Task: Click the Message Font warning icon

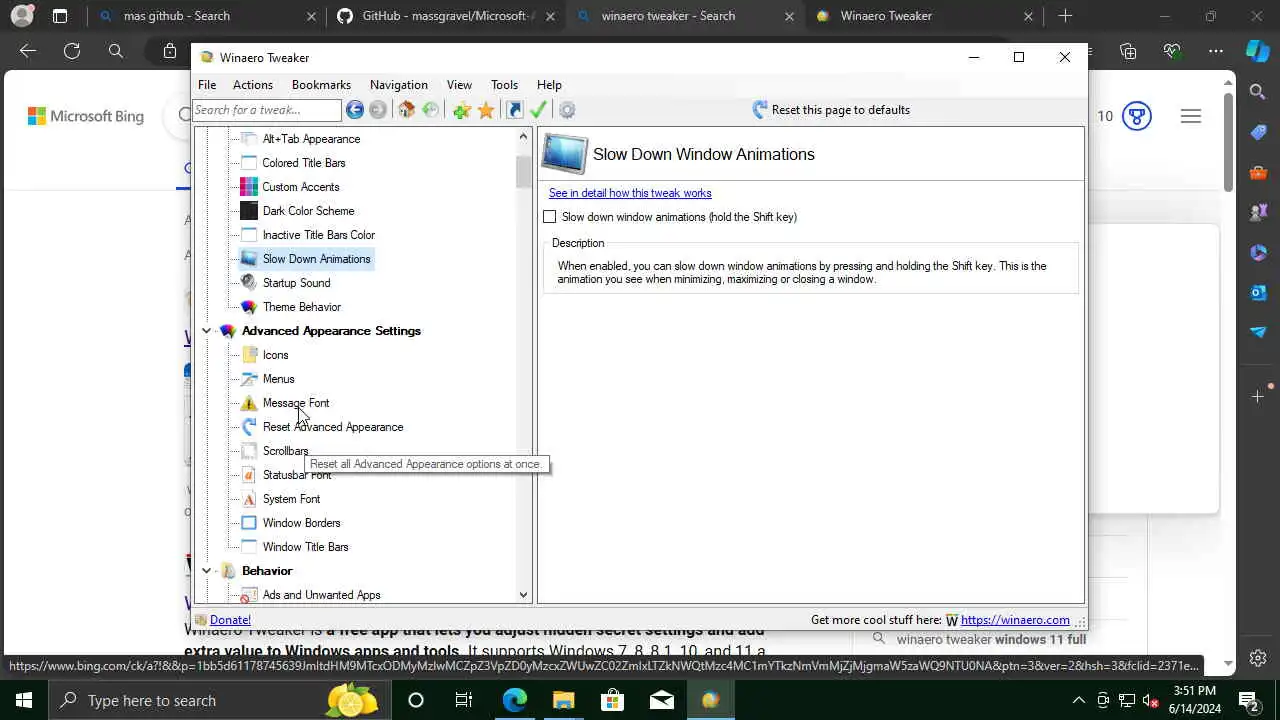Action: tap(249, 403)
